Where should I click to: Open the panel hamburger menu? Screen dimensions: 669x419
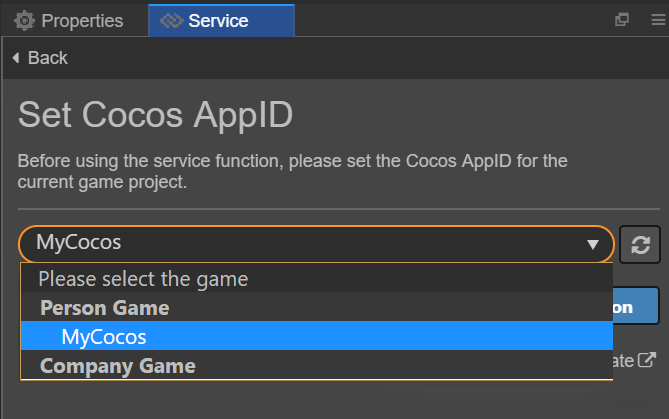pos(656,19)
